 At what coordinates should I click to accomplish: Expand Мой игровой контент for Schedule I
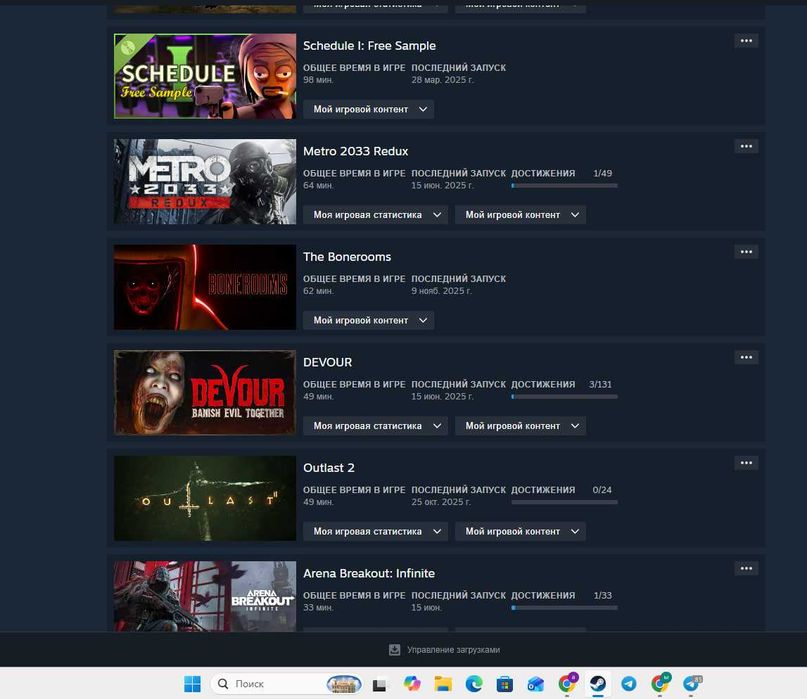click(x=369, y=109)
